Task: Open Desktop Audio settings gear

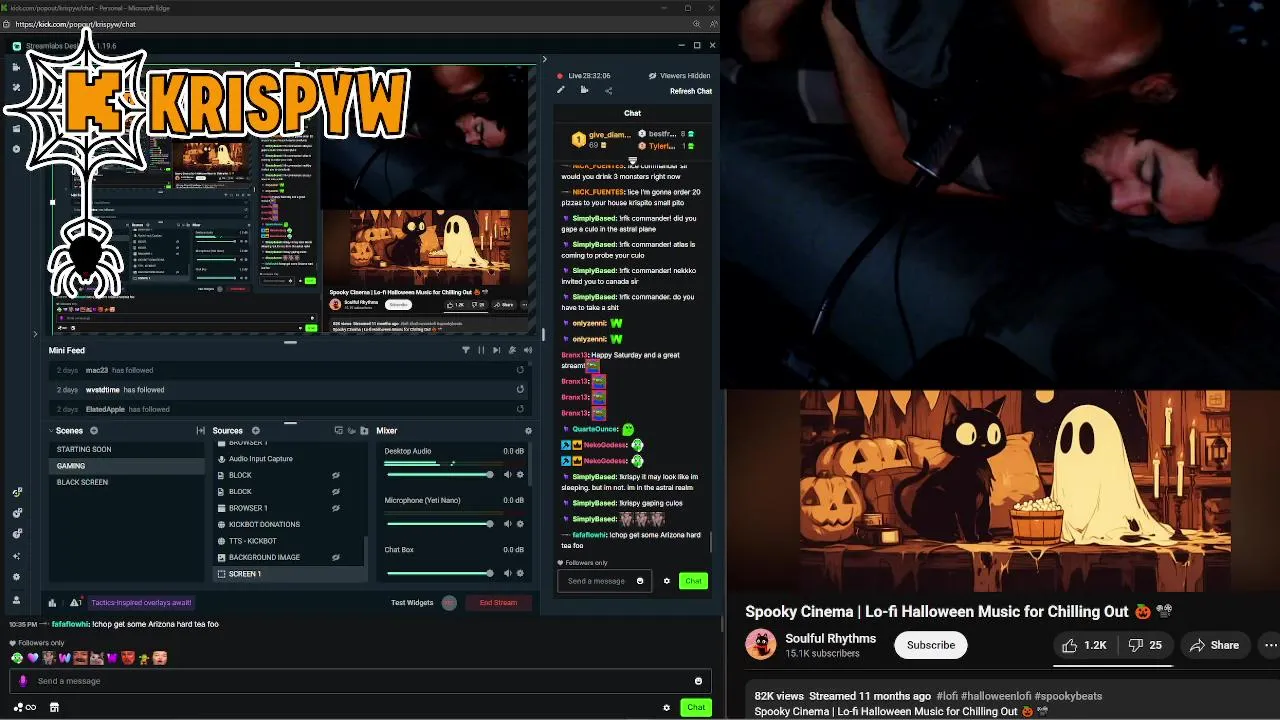Action: pyautogui.click(x=520, y=475)
